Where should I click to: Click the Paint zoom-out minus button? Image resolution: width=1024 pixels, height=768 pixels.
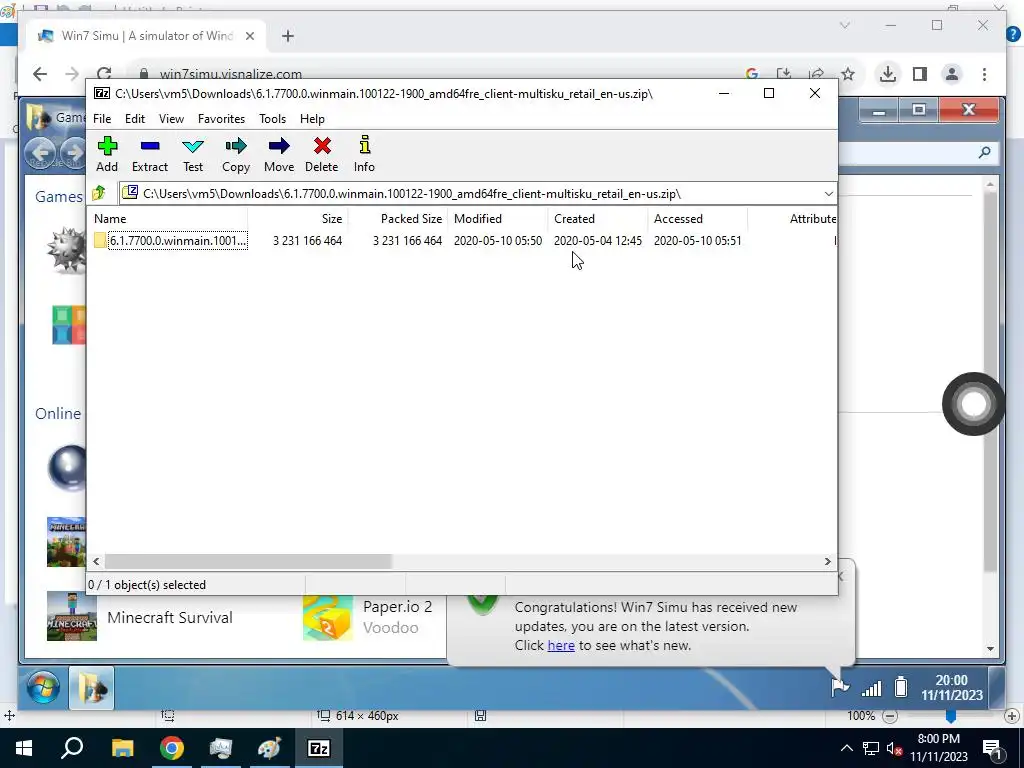pos(889,716)
